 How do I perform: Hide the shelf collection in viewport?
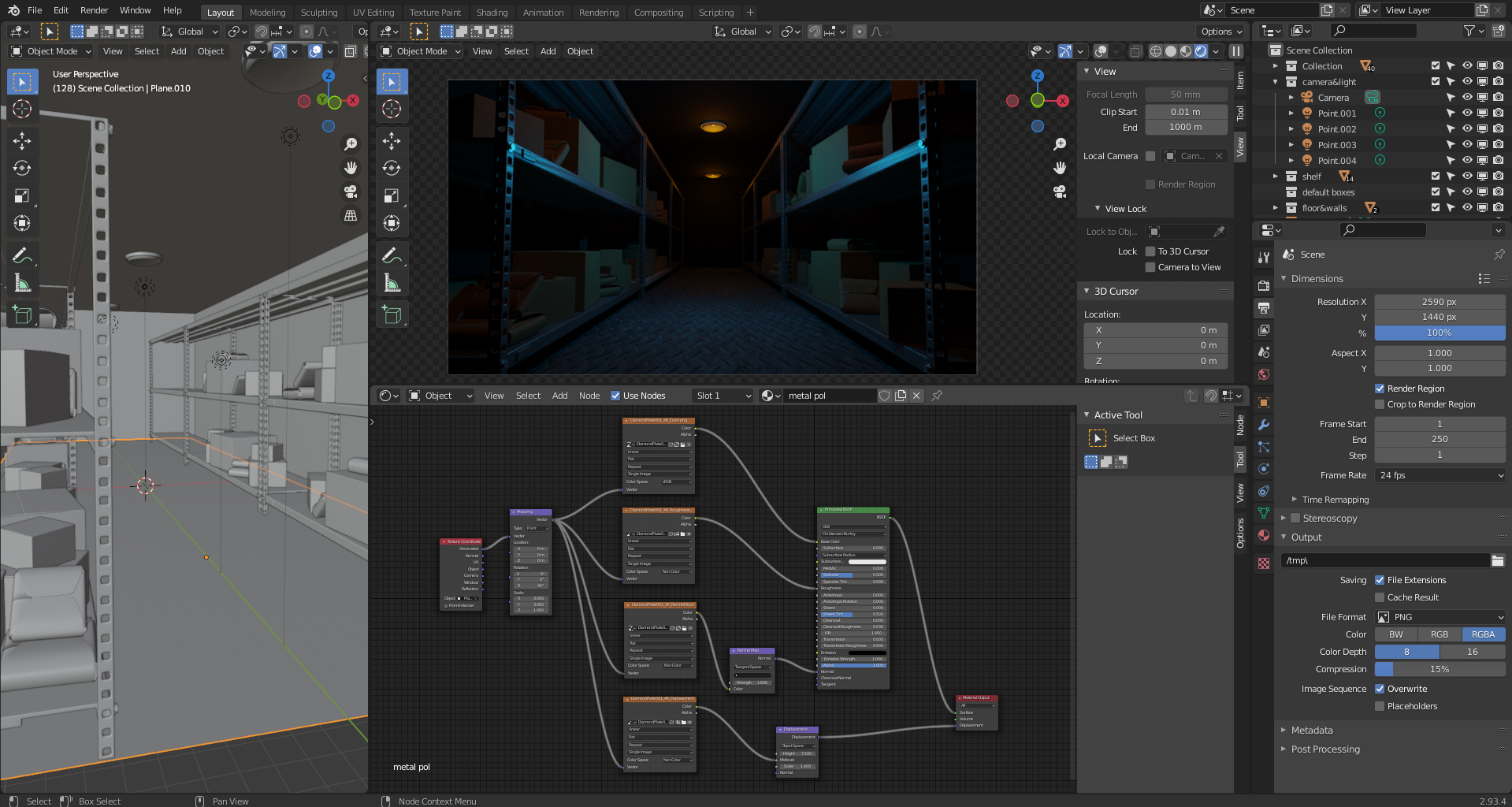coord(1466,177)
